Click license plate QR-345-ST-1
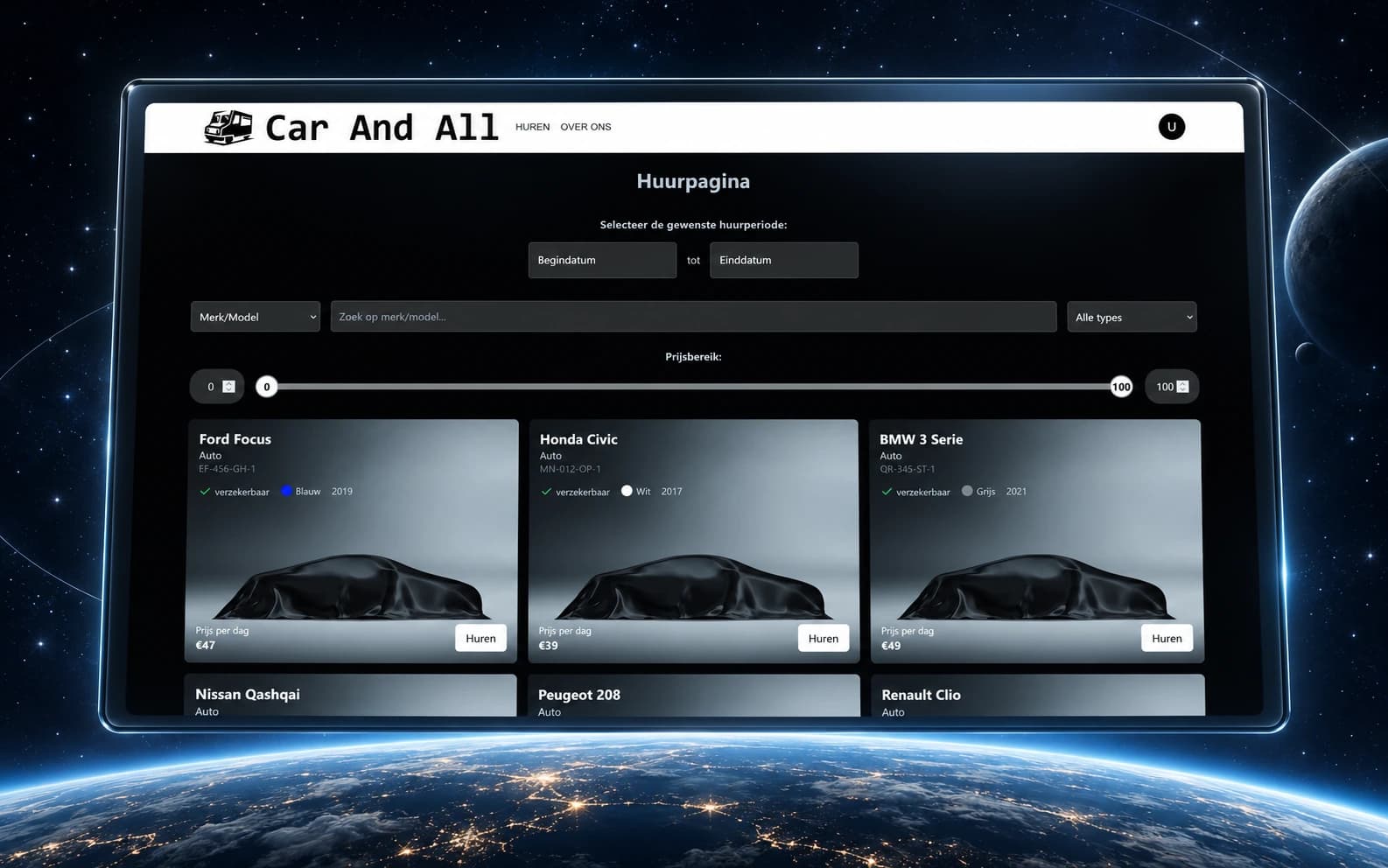Image resolution: width=1388 pixels, height=868 pixels. 907,469
